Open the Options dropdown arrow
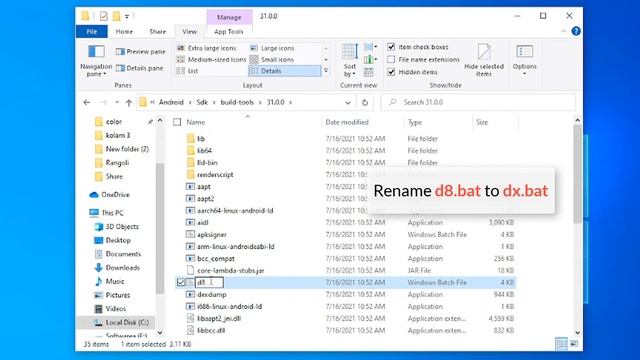Image resolution: width=640 pixels, height=360 pixels. click(524, 74)
